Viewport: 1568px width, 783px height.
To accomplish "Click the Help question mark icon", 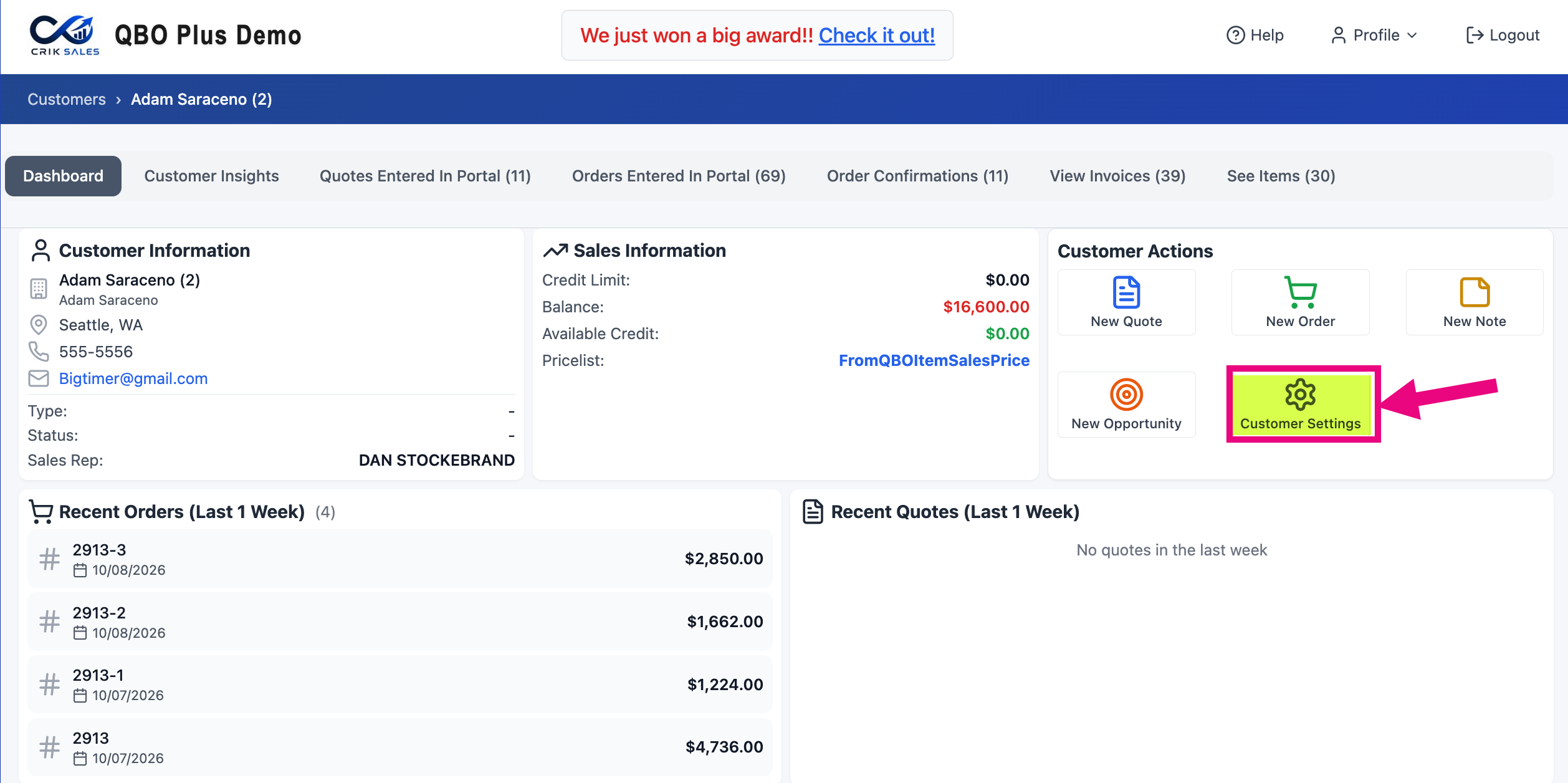I will coord(1235,35).
